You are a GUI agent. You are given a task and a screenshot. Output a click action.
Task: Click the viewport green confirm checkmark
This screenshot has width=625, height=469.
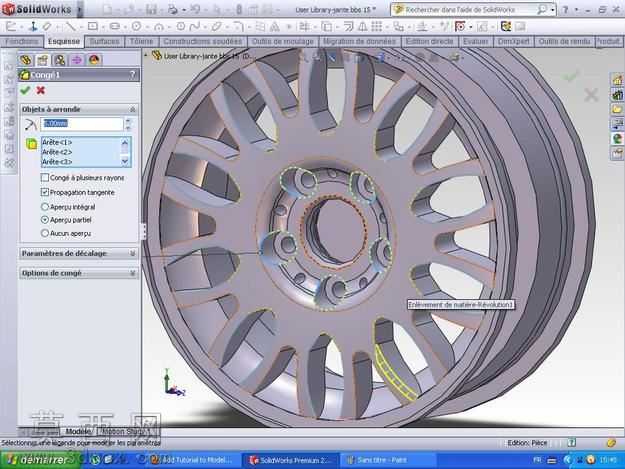pos(571,76)
